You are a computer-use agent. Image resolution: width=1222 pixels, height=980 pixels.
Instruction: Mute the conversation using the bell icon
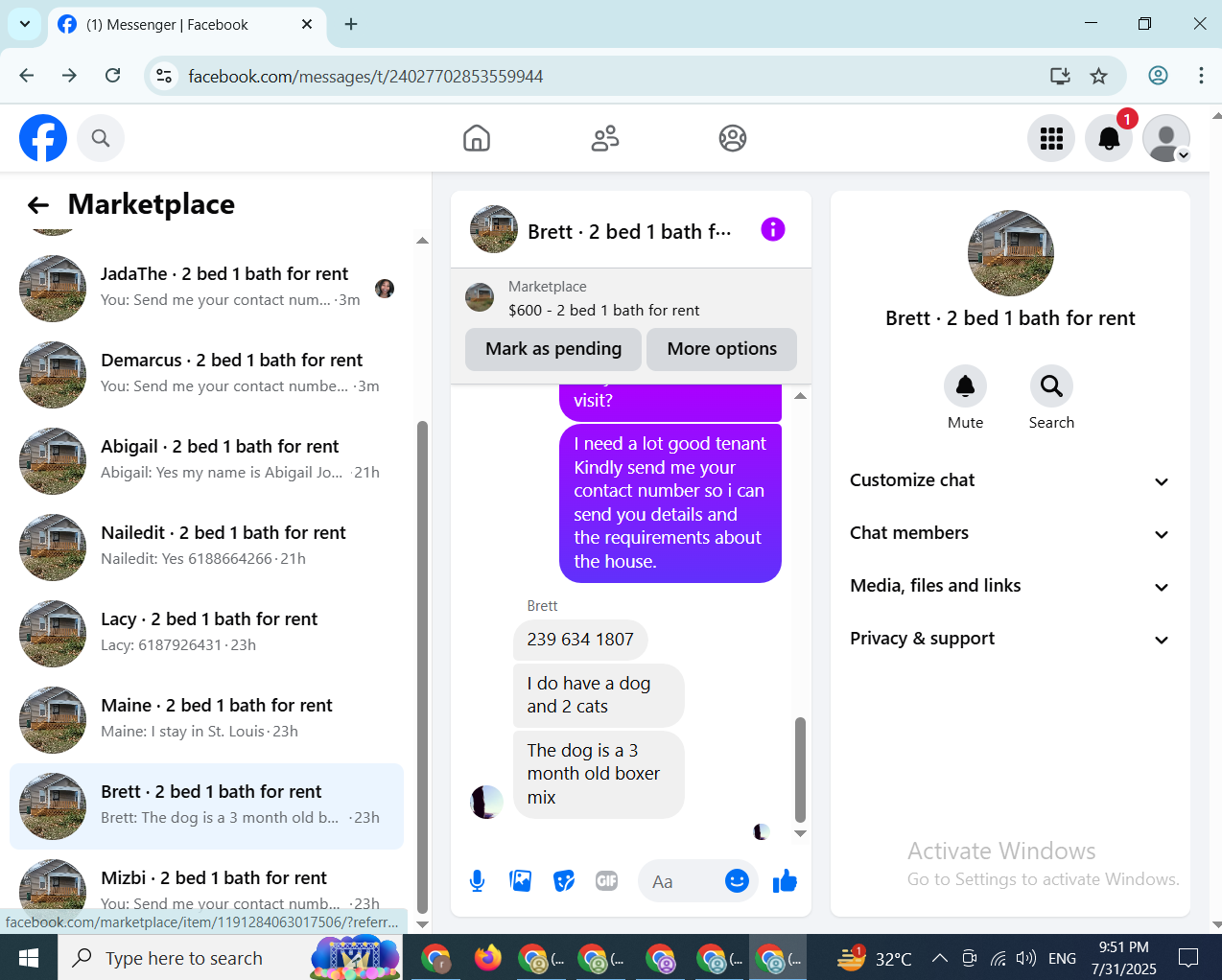[x=965, y=385]
